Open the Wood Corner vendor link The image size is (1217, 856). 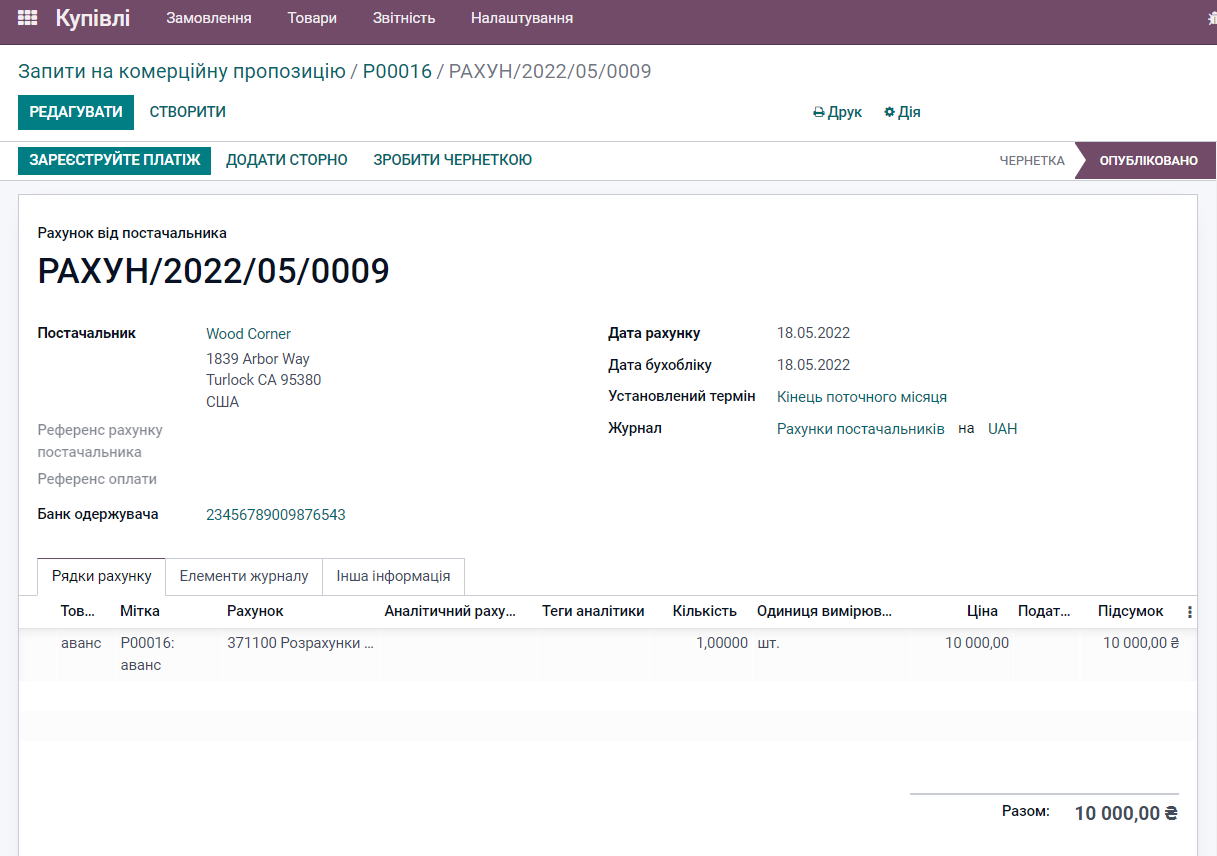coord(248,333)
